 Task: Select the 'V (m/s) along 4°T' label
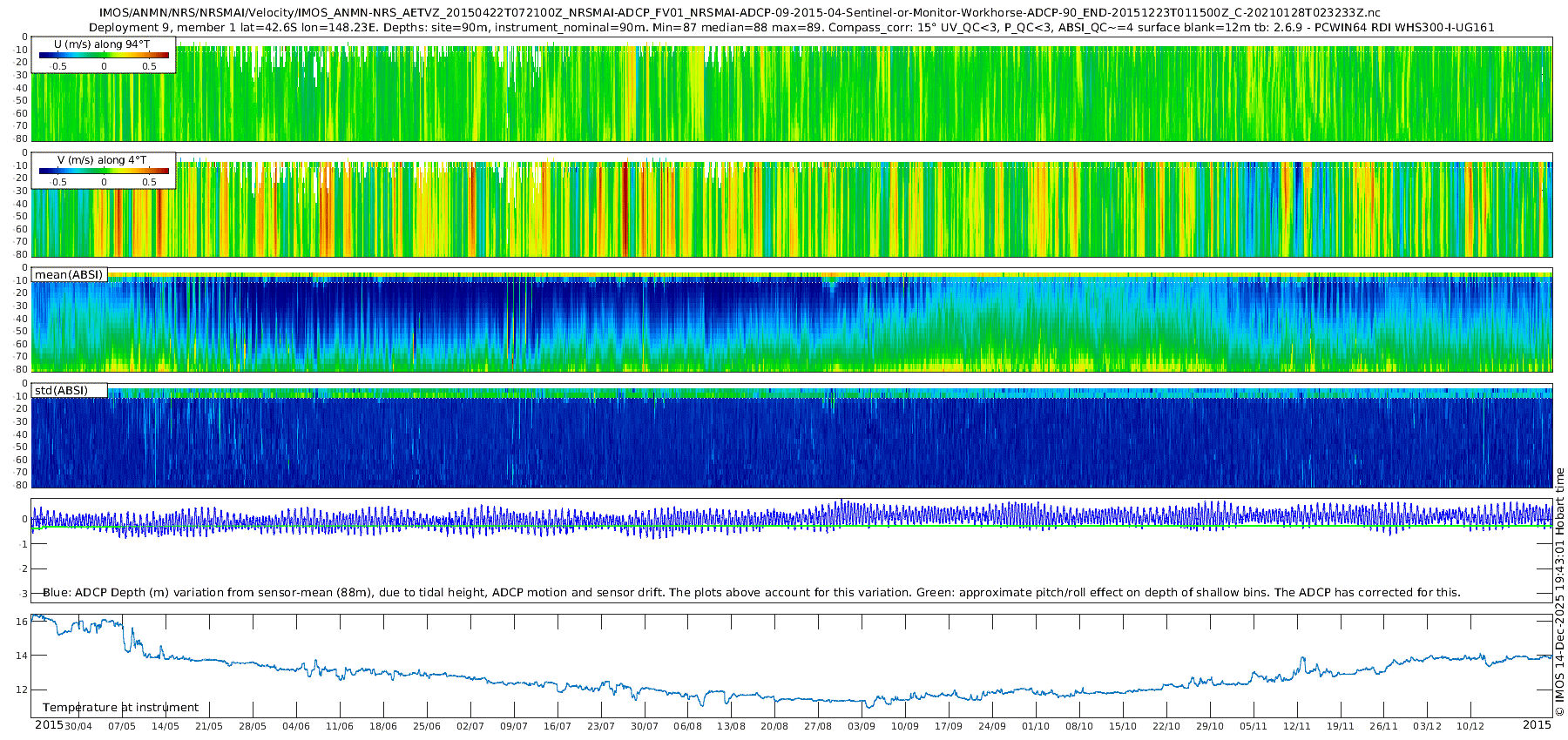click(102, 160)
